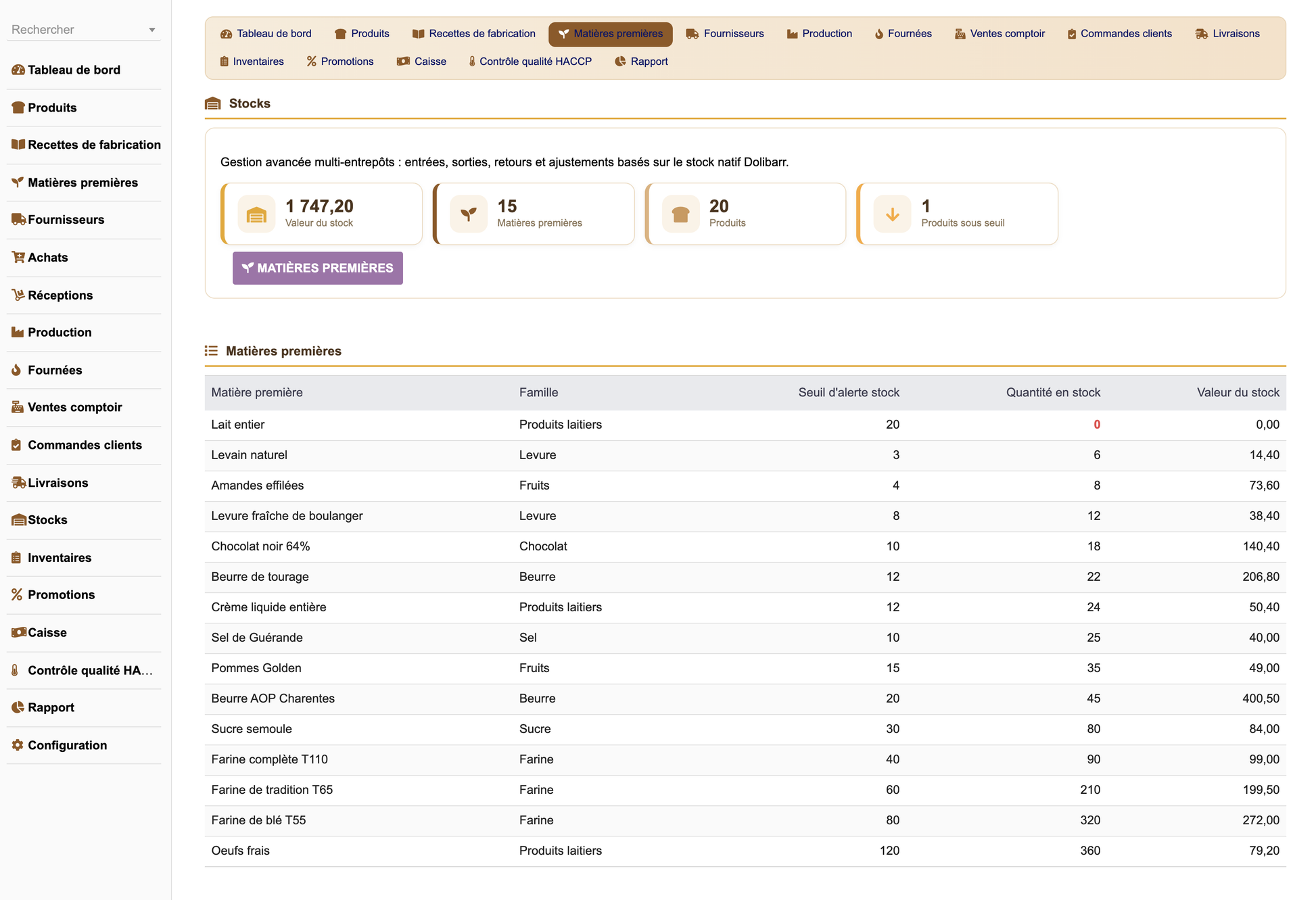Click the Recettes de fabrication book icon in sidebar
The image size is (1316, 900).
[18, 145]
